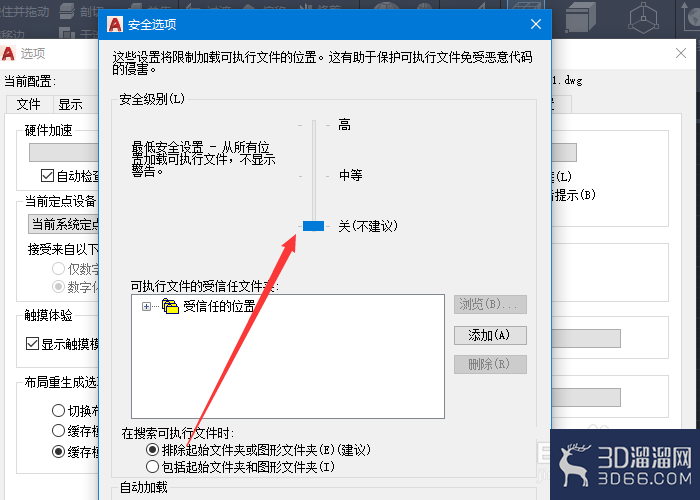Select the 受信任的位置 tree item text

[219, 306]
